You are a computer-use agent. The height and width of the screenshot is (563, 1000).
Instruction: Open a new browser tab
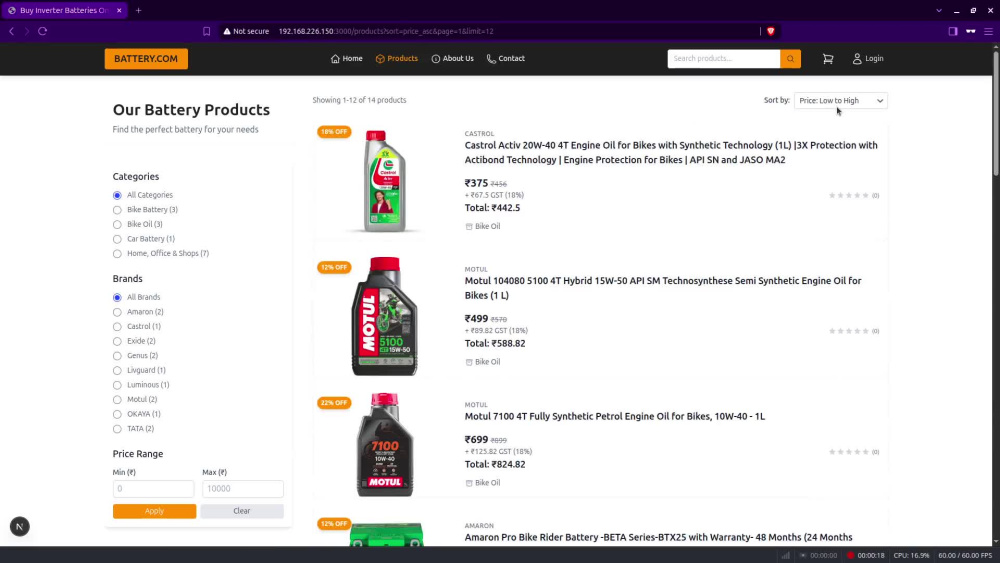[138, 10]
